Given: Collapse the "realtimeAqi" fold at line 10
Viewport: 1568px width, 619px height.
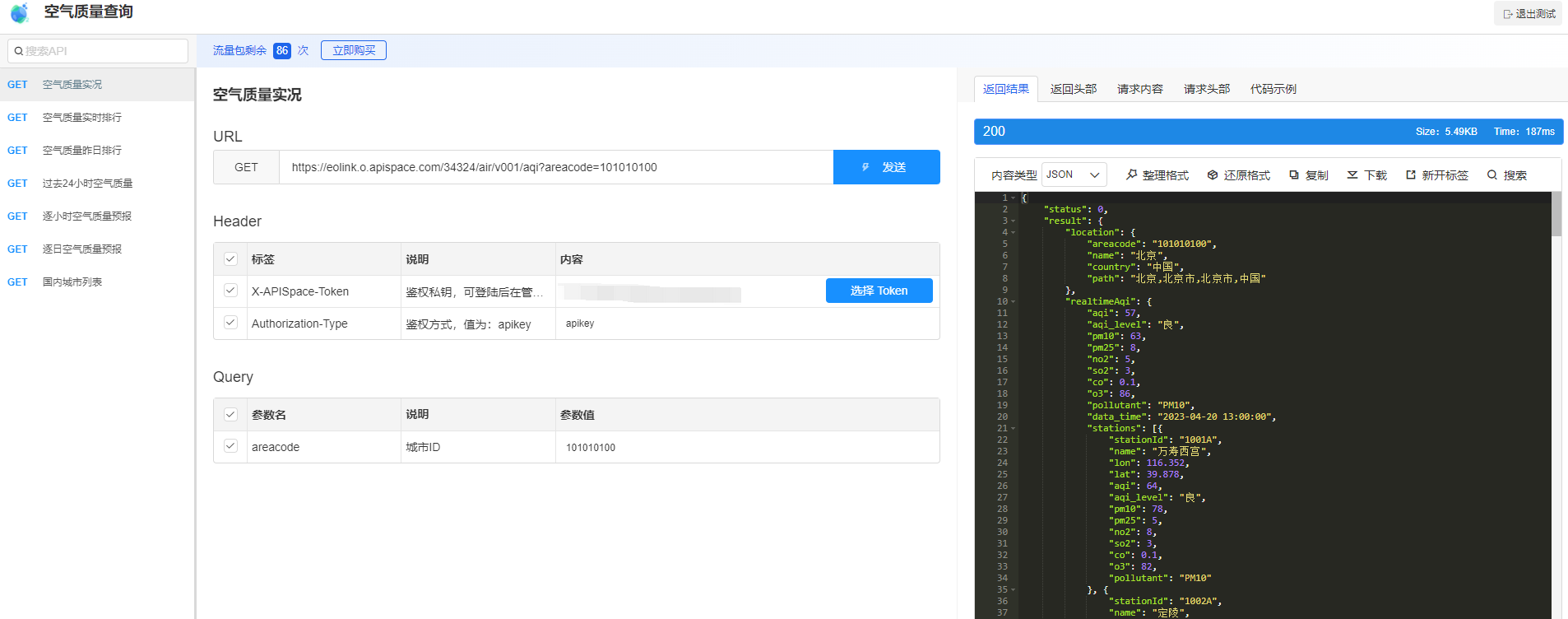Looking at the screenshot, I should pos(1014,301).
